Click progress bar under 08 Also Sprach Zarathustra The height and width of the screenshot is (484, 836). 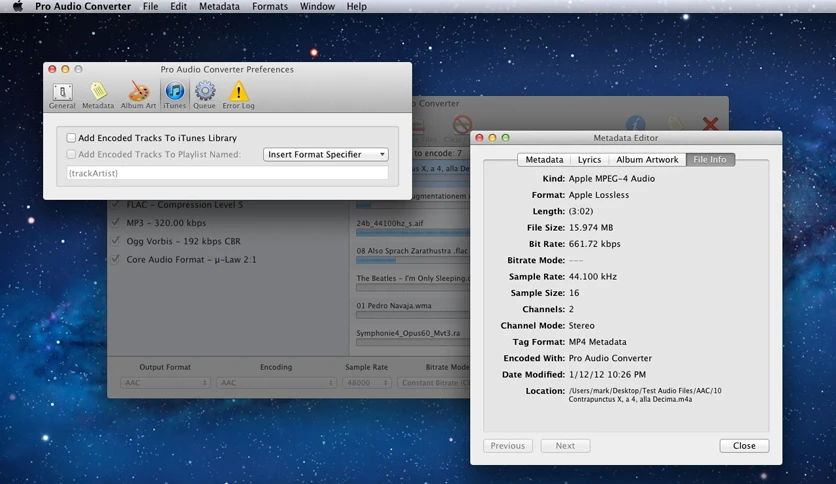(x=413, y=260)
